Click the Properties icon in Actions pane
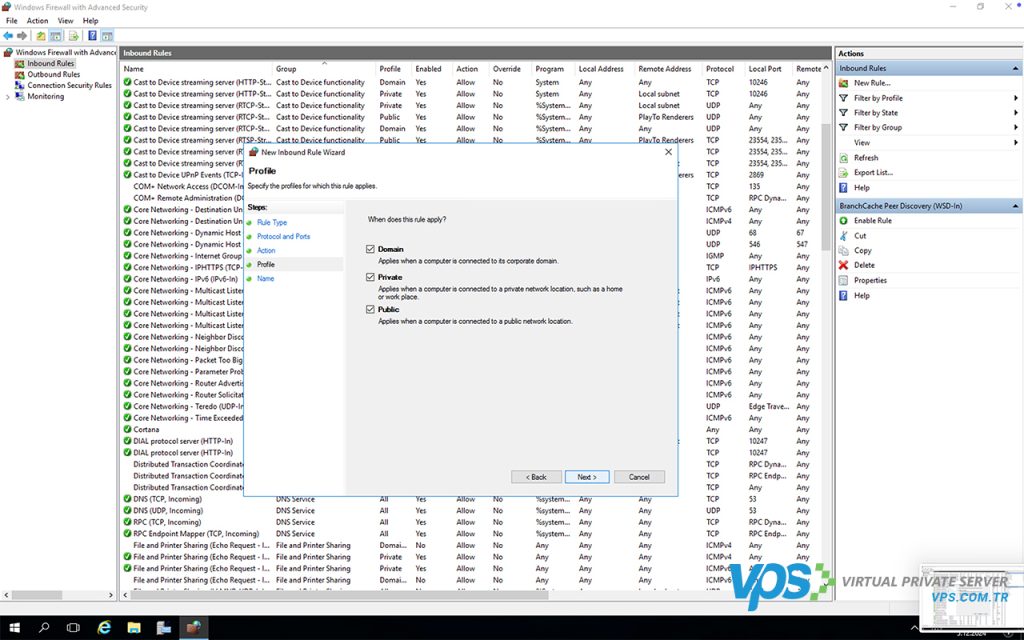The height and width of the screenshot is (640, 1024). coord(844,280)
